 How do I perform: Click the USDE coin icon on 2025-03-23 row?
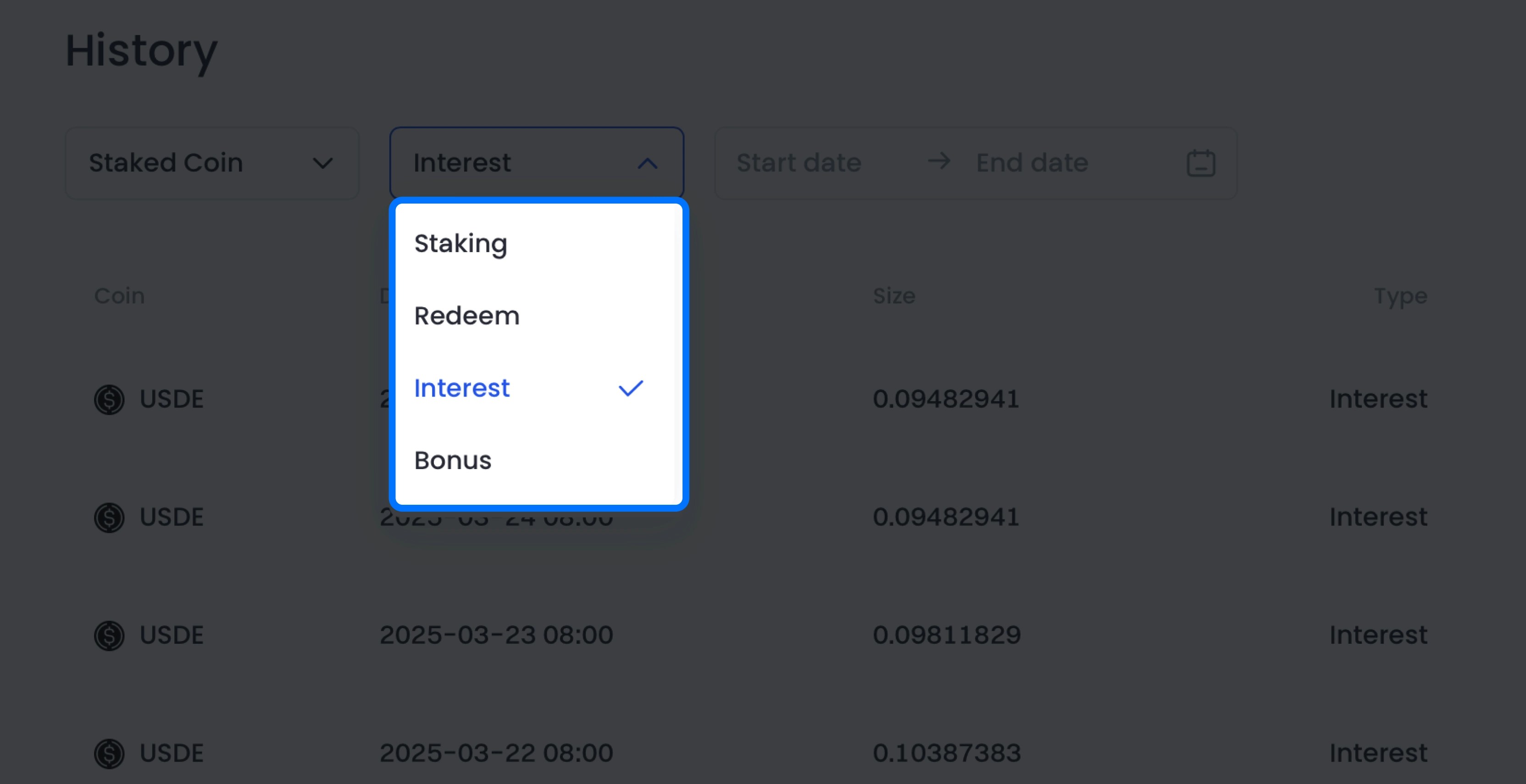pos(109,635)
